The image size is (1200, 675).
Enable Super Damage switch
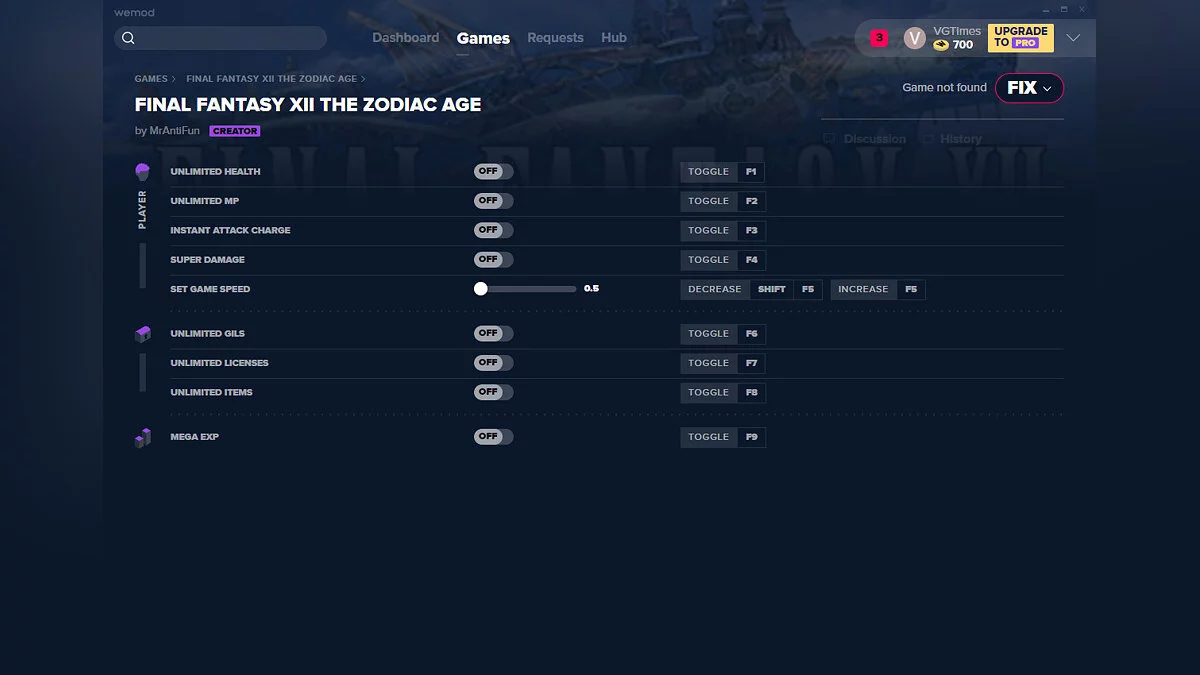point(493,259)
